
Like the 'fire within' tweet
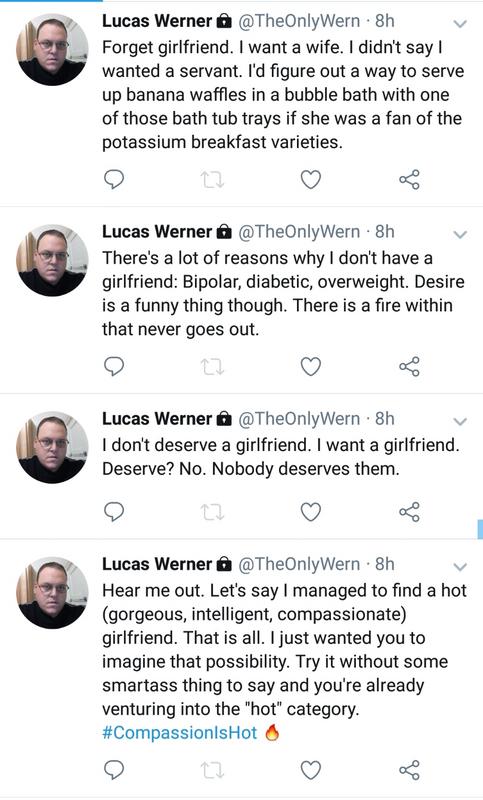click(x=311, y=366)
